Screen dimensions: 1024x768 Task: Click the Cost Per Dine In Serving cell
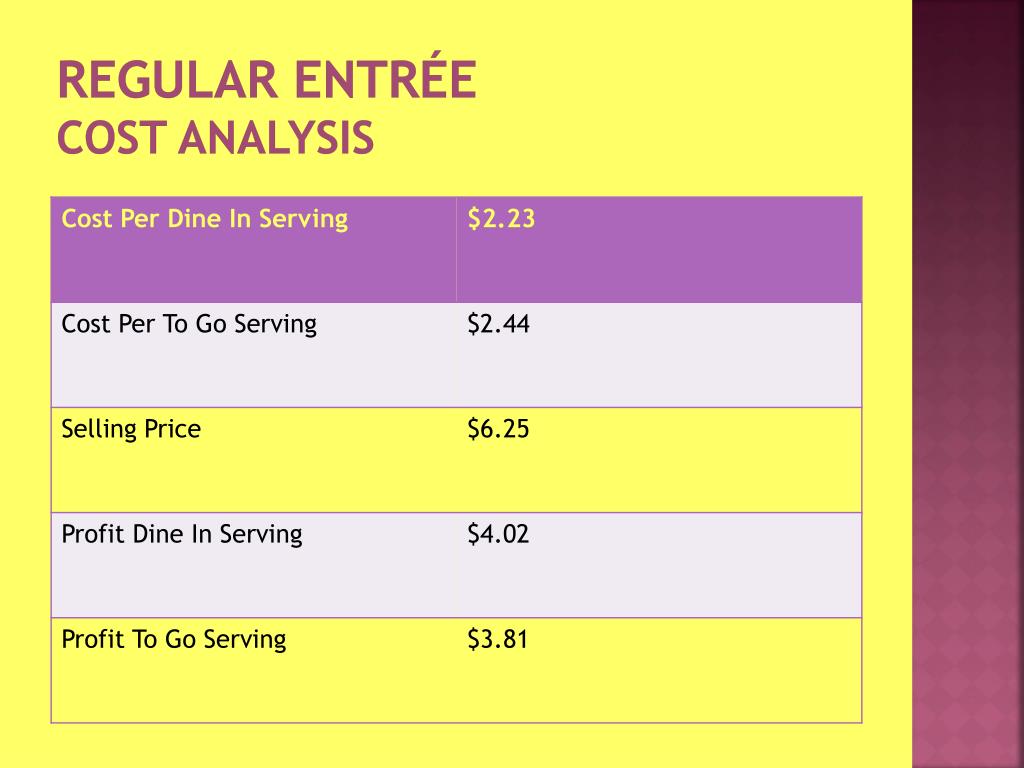[204, 219]
